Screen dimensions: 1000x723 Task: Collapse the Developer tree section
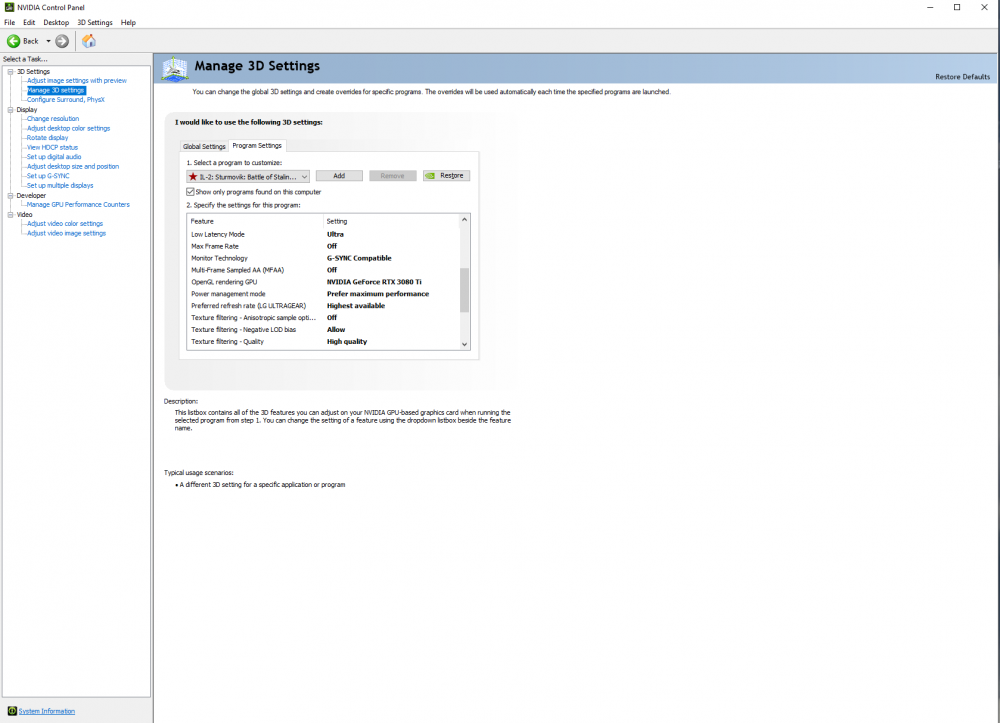(10, 195)
